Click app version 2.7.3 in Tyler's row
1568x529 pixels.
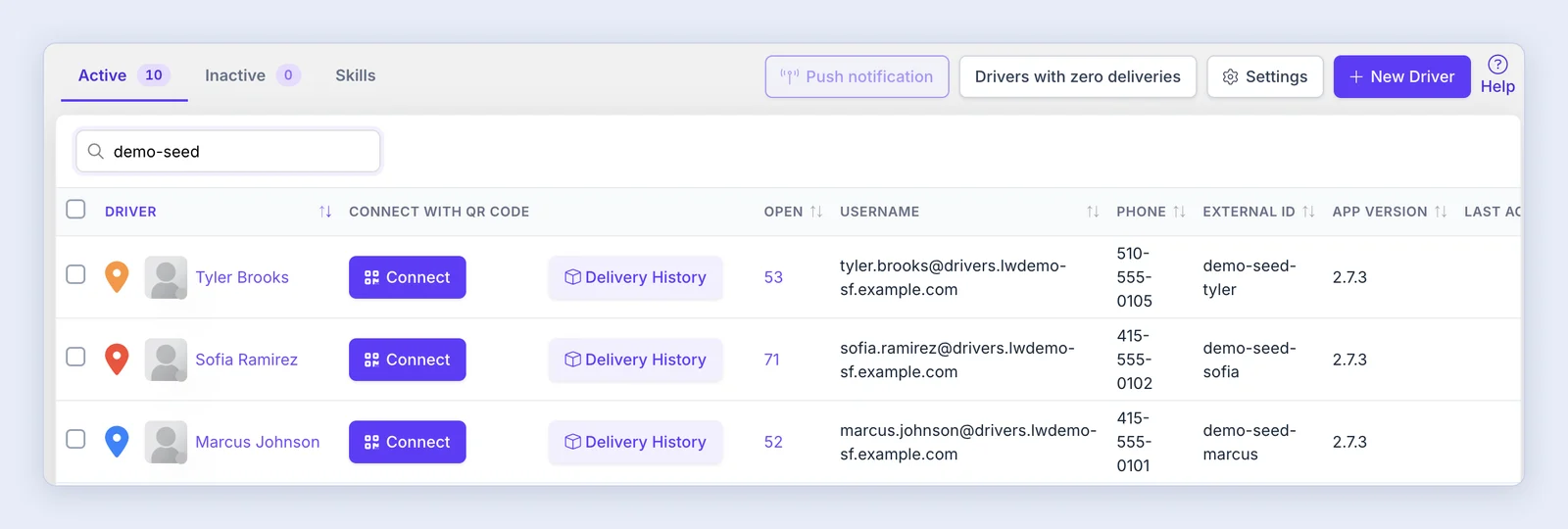[x=1349, y=277]
